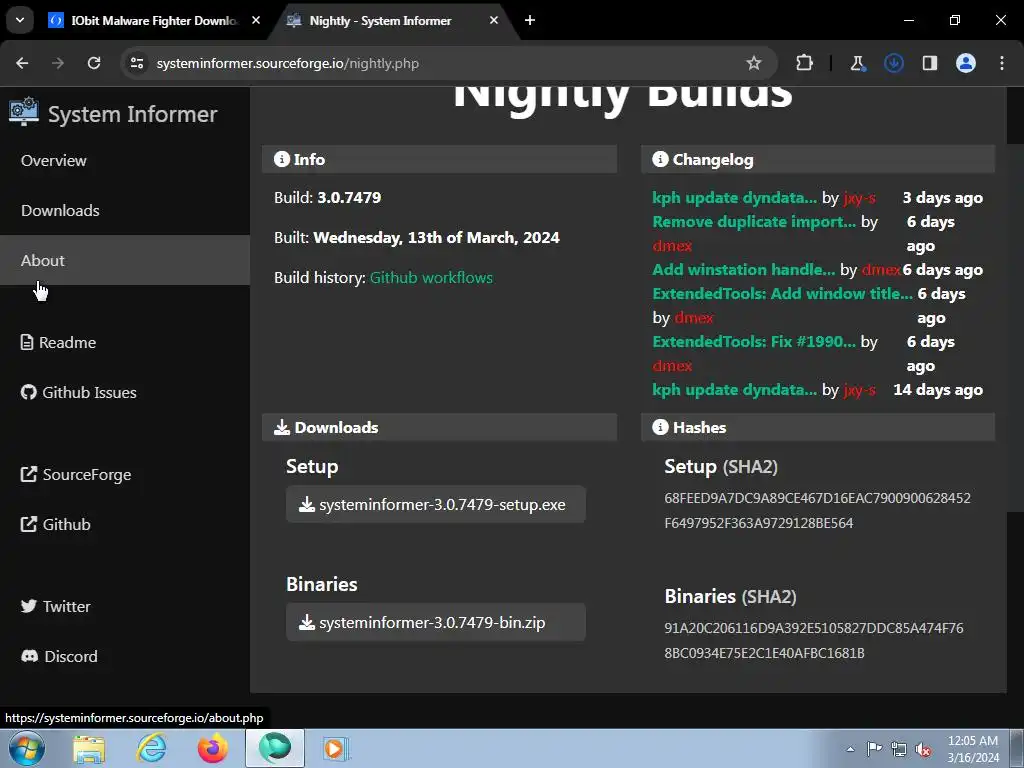1024x768 pixels.
Task: Show downloads via the blue download icon
Action: 893,63
